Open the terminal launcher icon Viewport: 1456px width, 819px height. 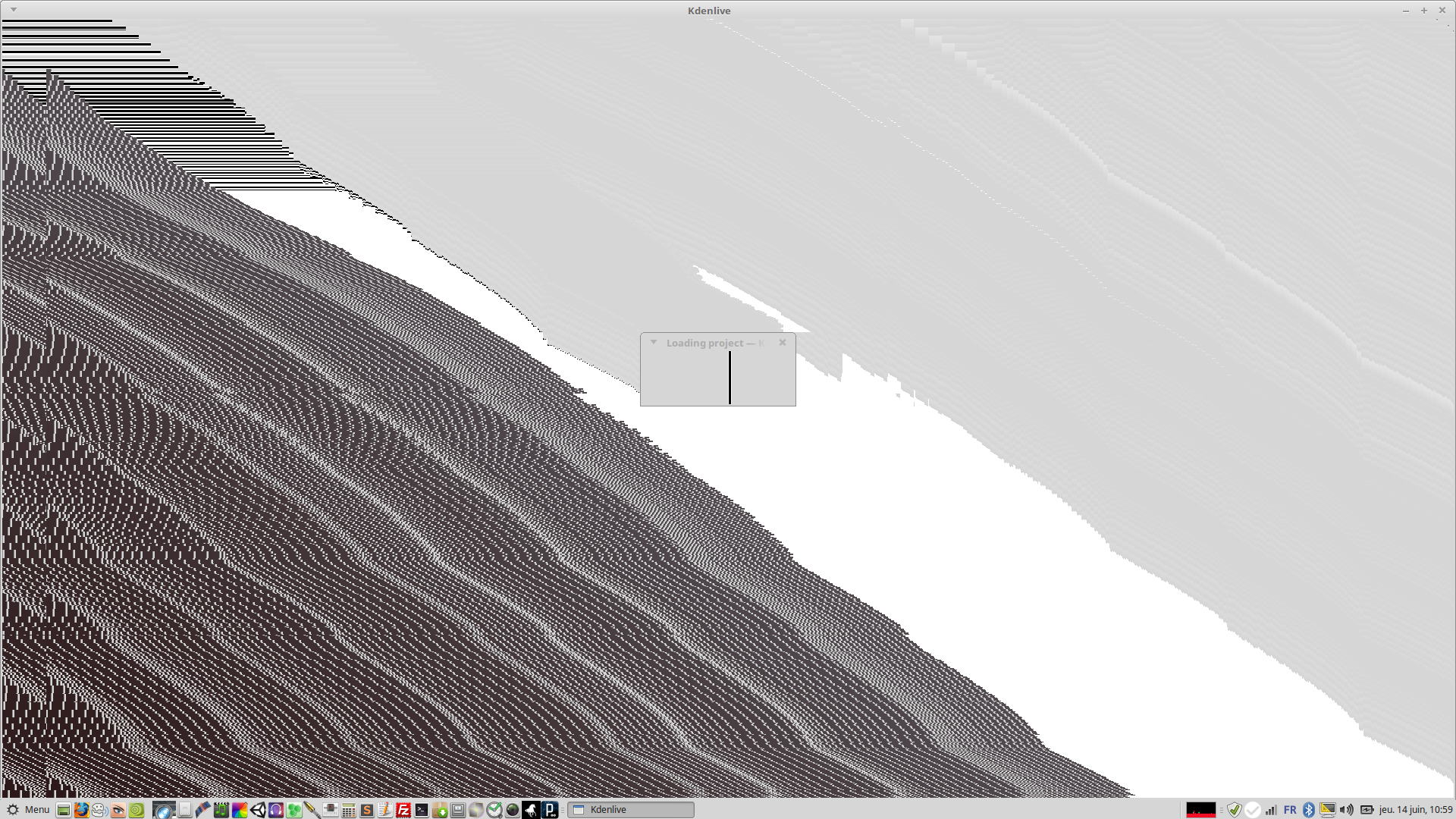pyautogui.click(x=422, y=810)
